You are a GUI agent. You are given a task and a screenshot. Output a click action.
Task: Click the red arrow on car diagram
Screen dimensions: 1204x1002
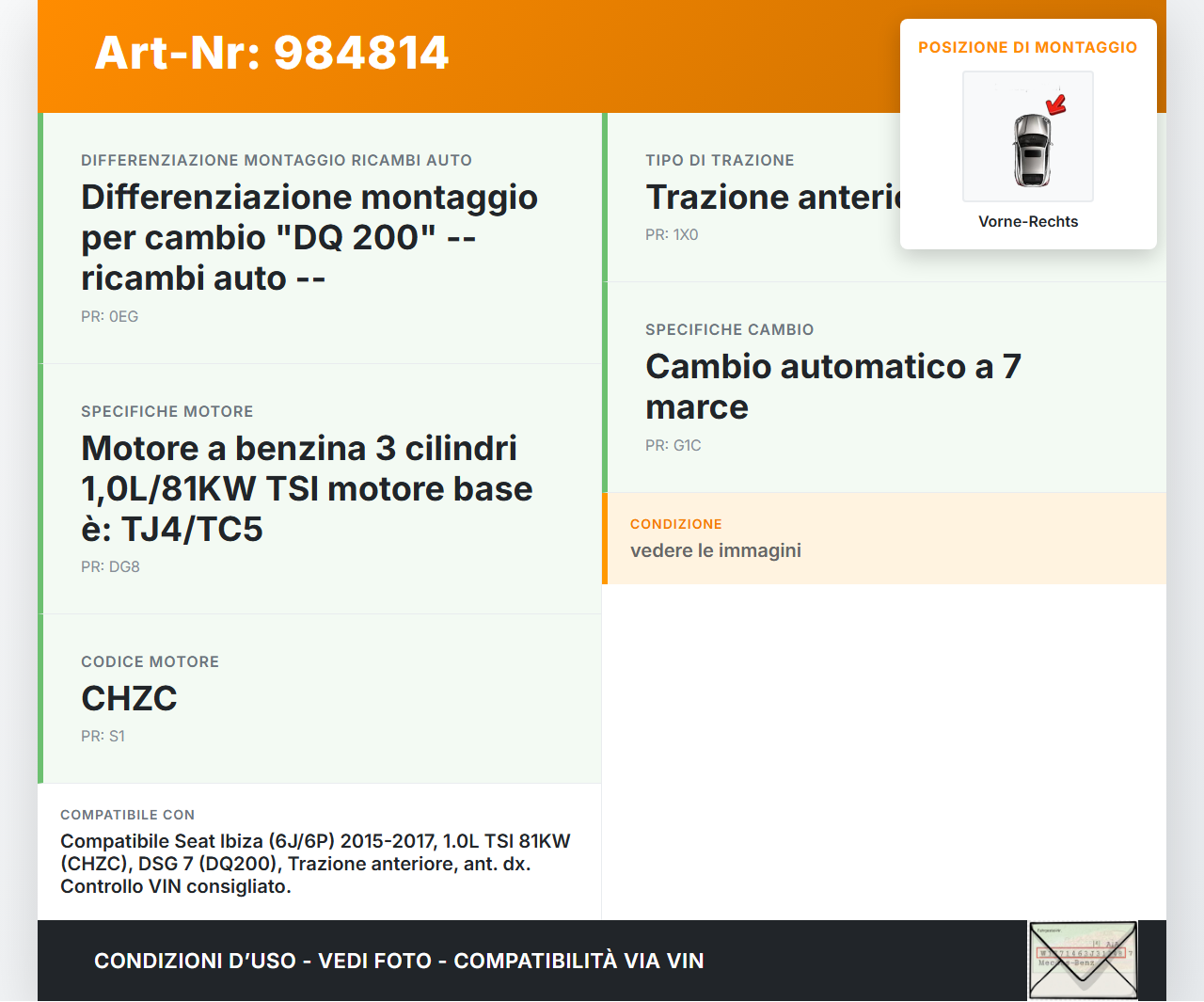click(1057, 103)
